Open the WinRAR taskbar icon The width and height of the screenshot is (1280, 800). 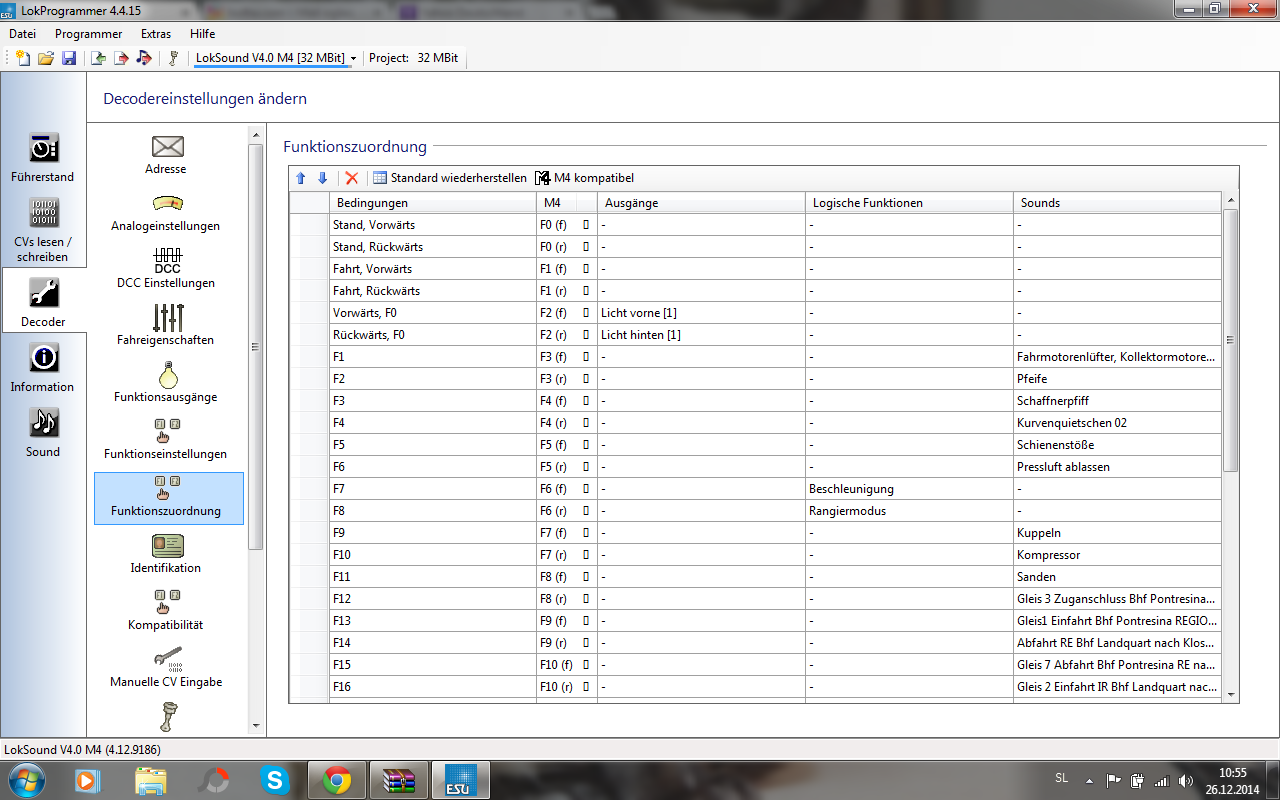[x=399, y=780]
